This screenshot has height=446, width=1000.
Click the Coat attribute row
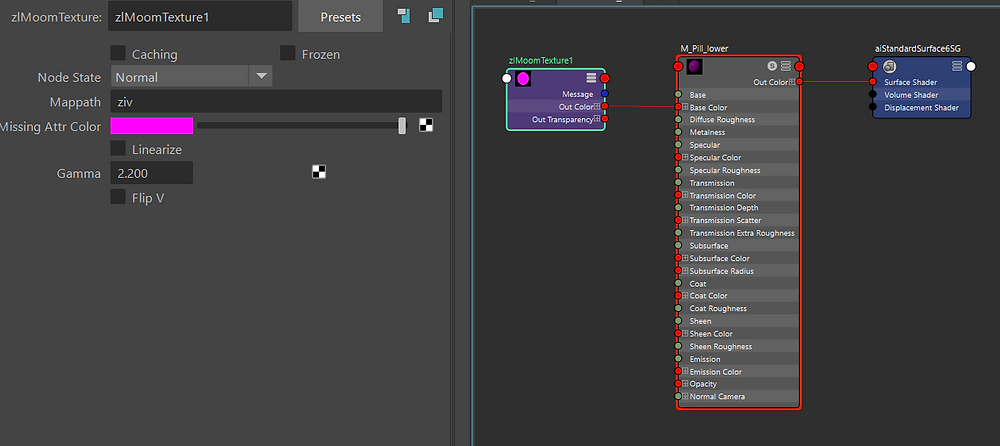738,283
